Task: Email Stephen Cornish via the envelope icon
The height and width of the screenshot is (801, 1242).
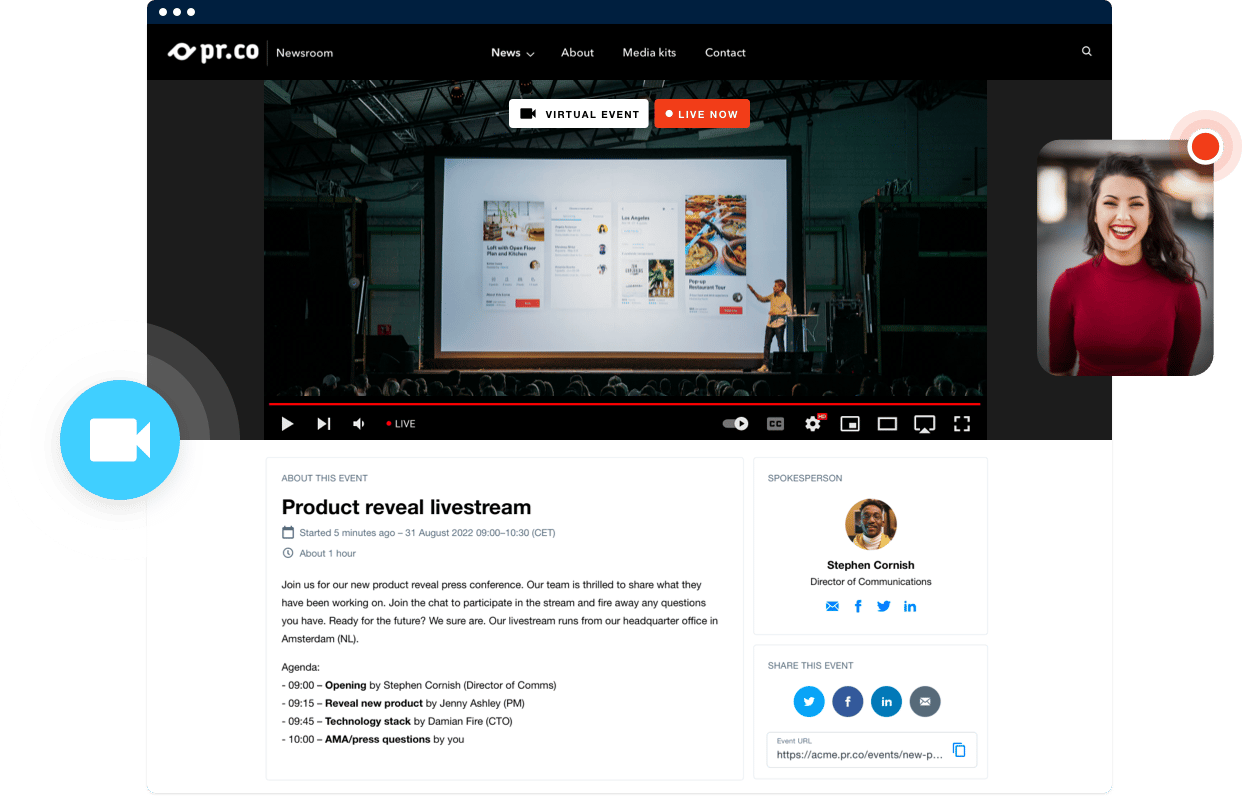Action: tap(832, 606)
